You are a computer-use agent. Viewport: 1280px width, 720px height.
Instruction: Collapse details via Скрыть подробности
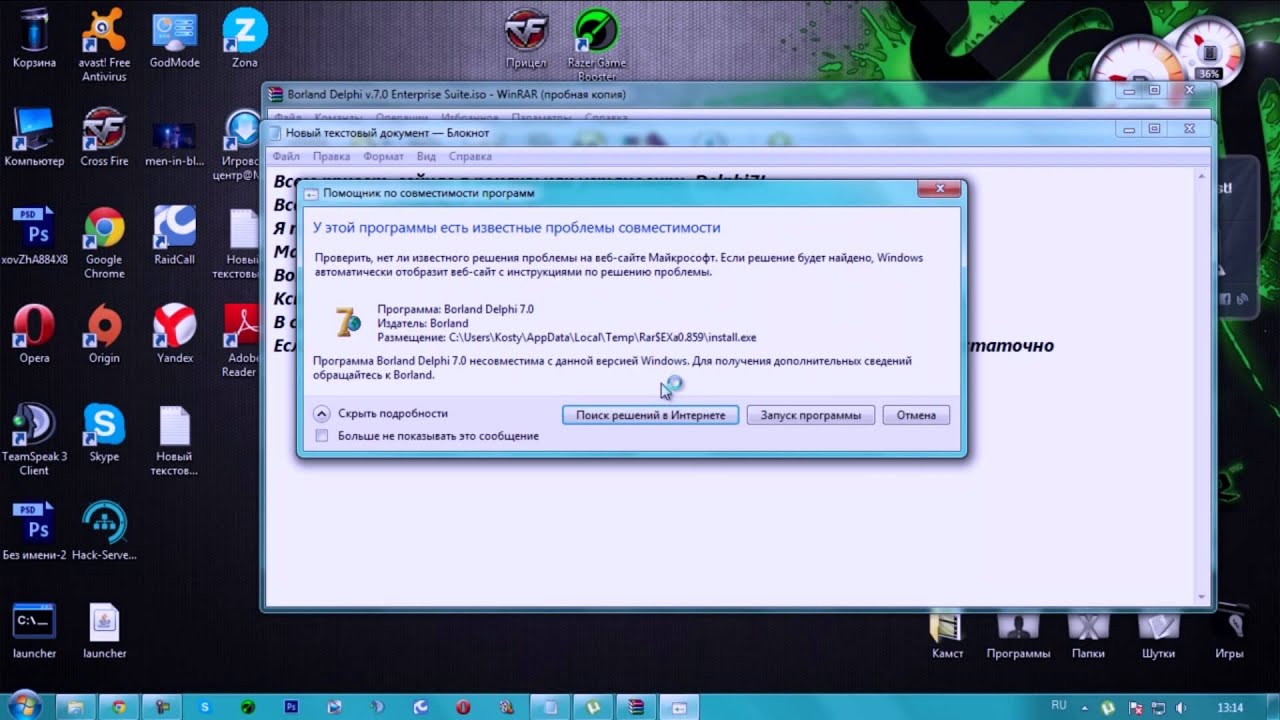tap(381, 413)
